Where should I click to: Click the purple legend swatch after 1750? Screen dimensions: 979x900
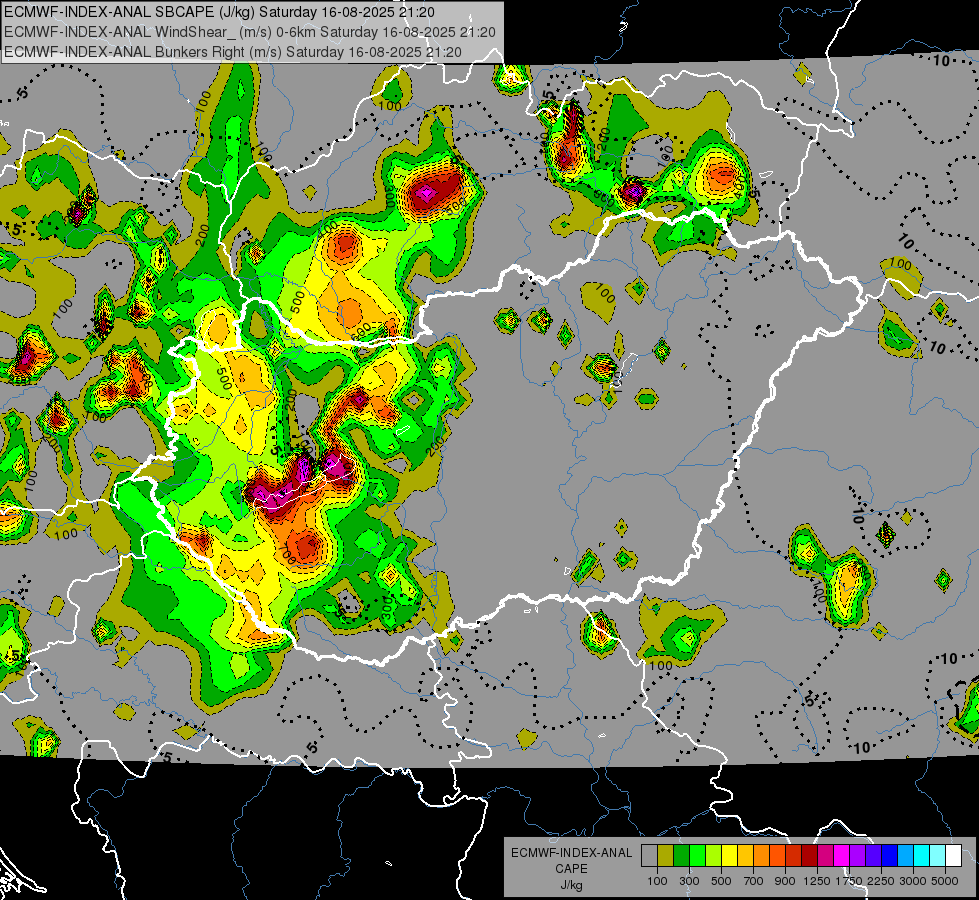click(x=858, y=856)
